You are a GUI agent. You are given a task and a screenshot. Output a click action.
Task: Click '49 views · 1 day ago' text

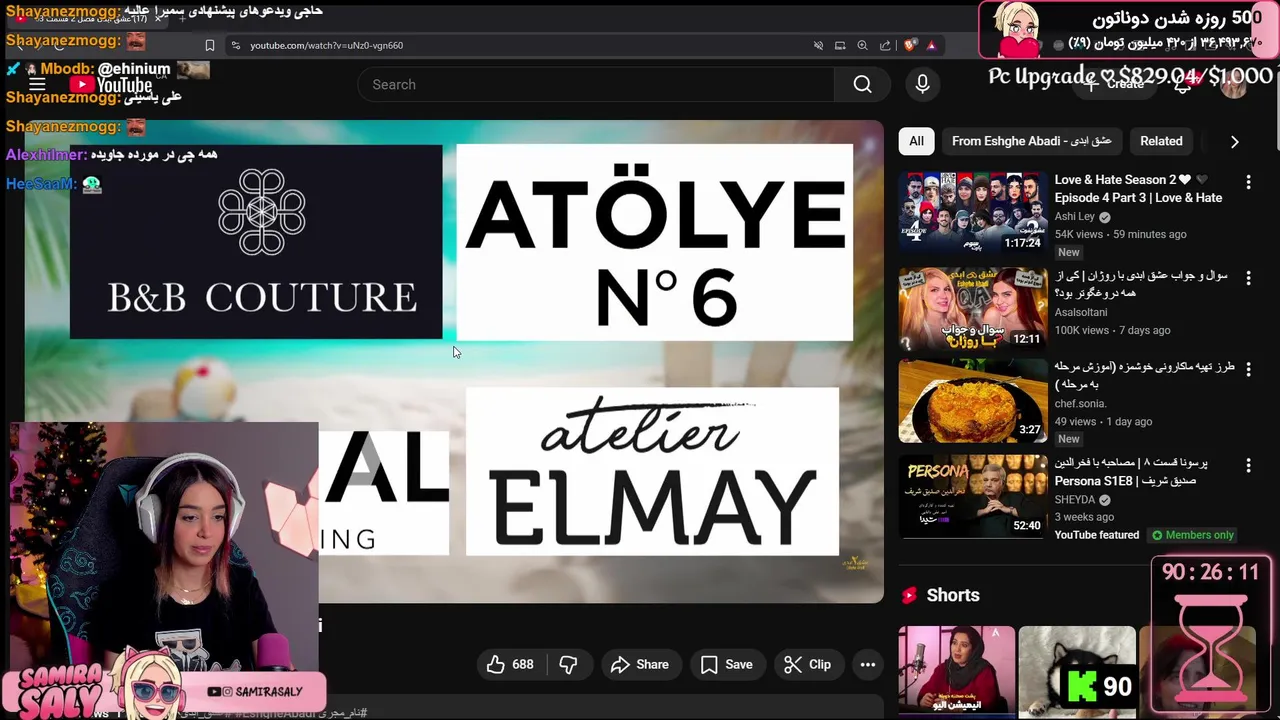tap(1104, 421)
